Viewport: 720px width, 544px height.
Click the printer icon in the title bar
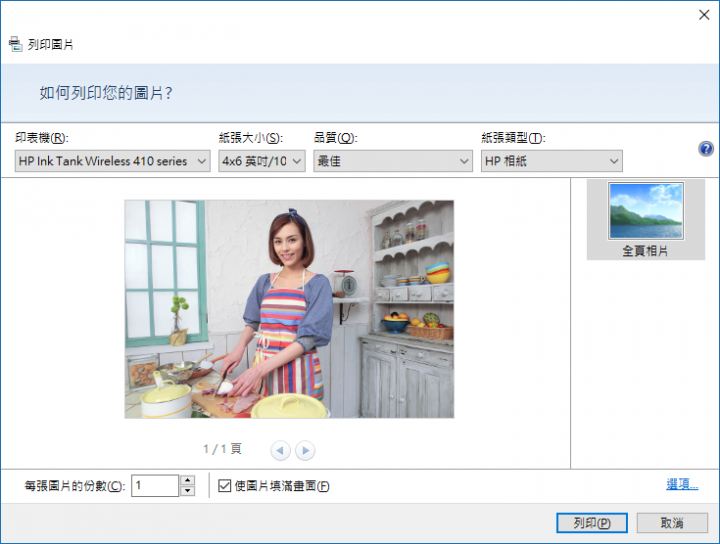(15, 44)
